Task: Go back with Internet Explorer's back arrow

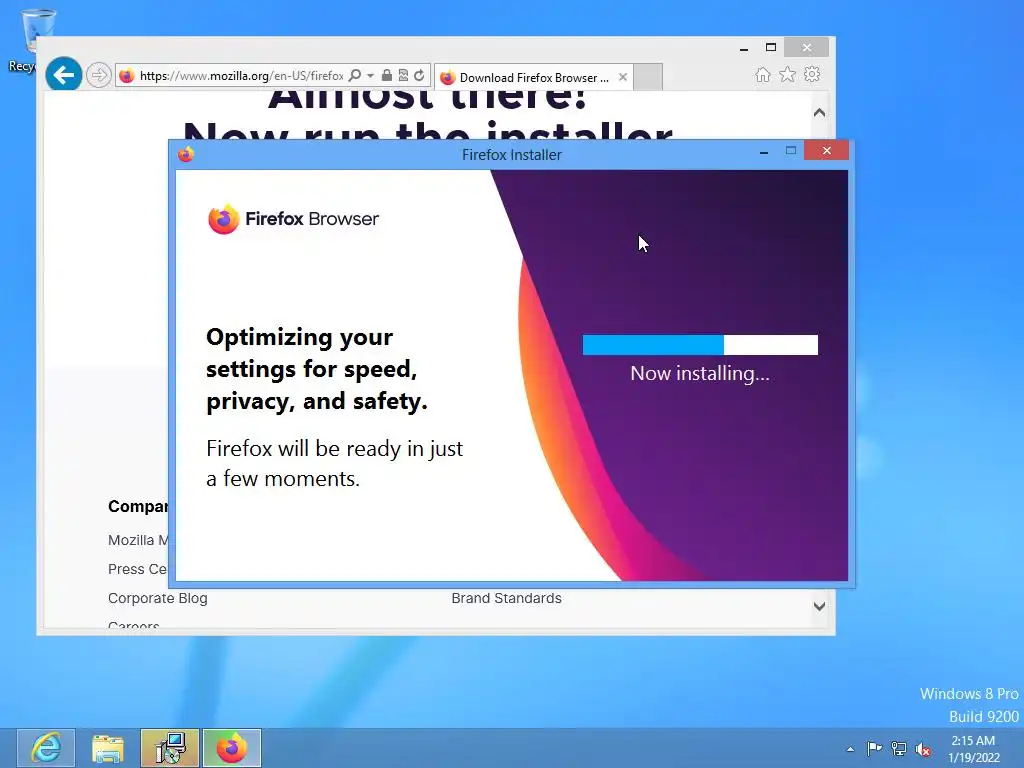Action: pyautogui.click(x=63, y=75)
